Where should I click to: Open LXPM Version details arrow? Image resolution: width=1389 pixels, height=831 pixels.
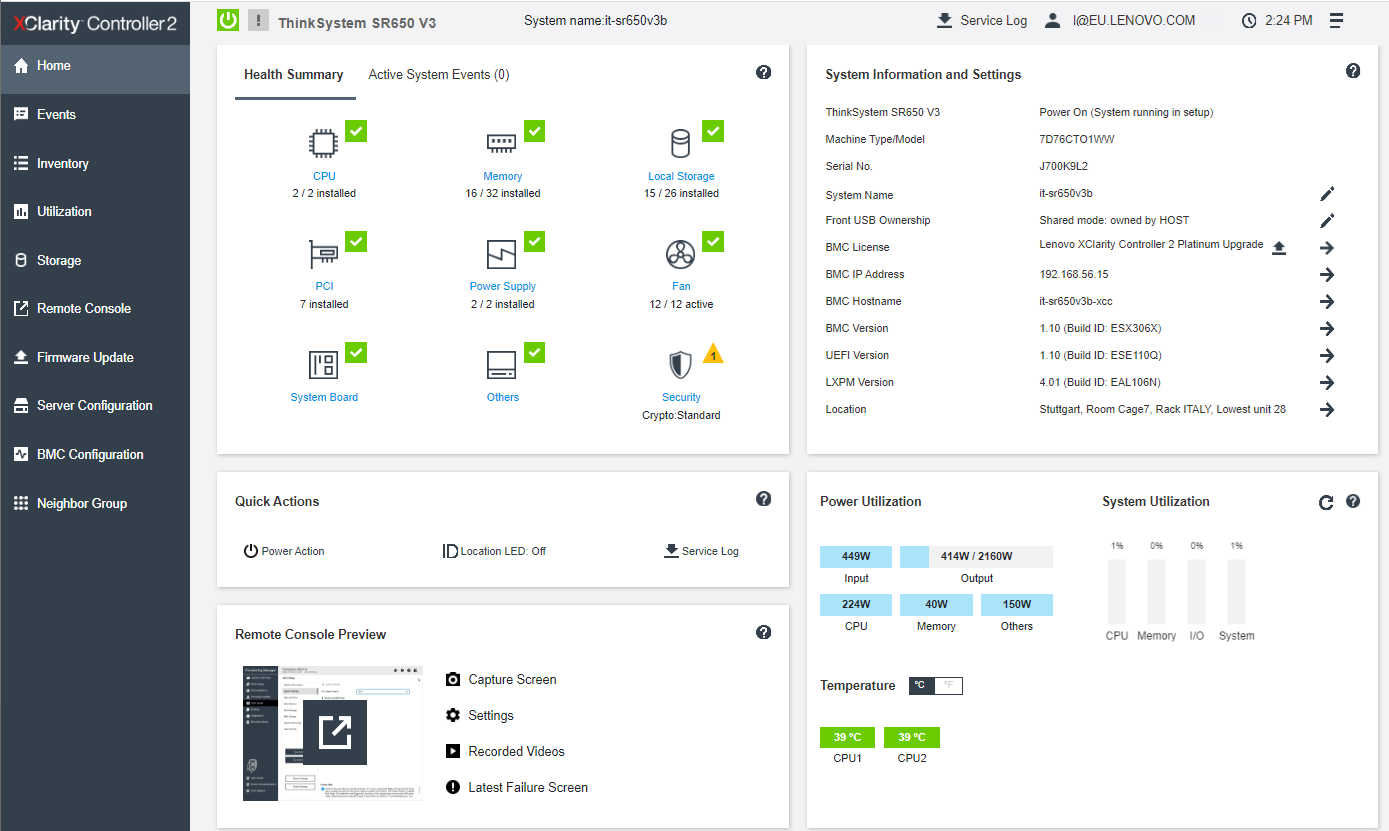[1327, 383]
